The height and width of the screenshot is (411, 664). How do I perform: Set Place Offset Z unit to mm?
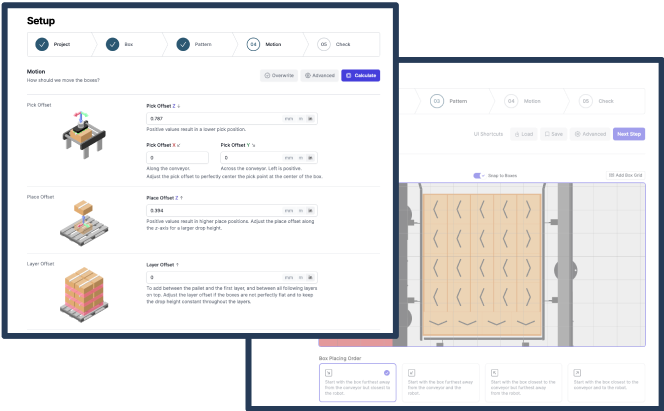coord(289,211)
